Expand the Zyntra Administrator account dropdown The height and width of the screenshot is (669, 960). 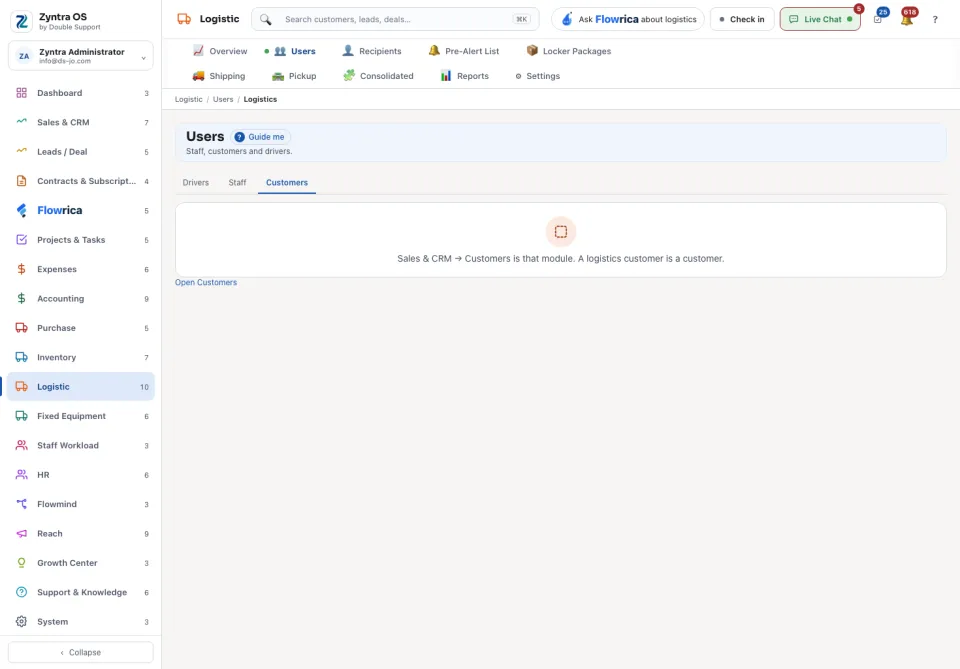[x=81, y=56]
